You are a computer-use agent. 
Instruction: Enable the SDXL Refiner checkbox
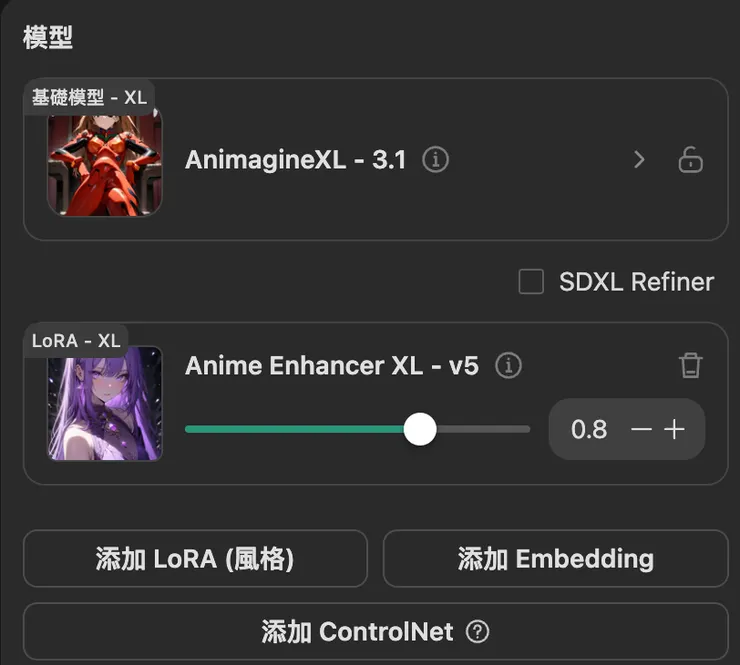[531, 282]
